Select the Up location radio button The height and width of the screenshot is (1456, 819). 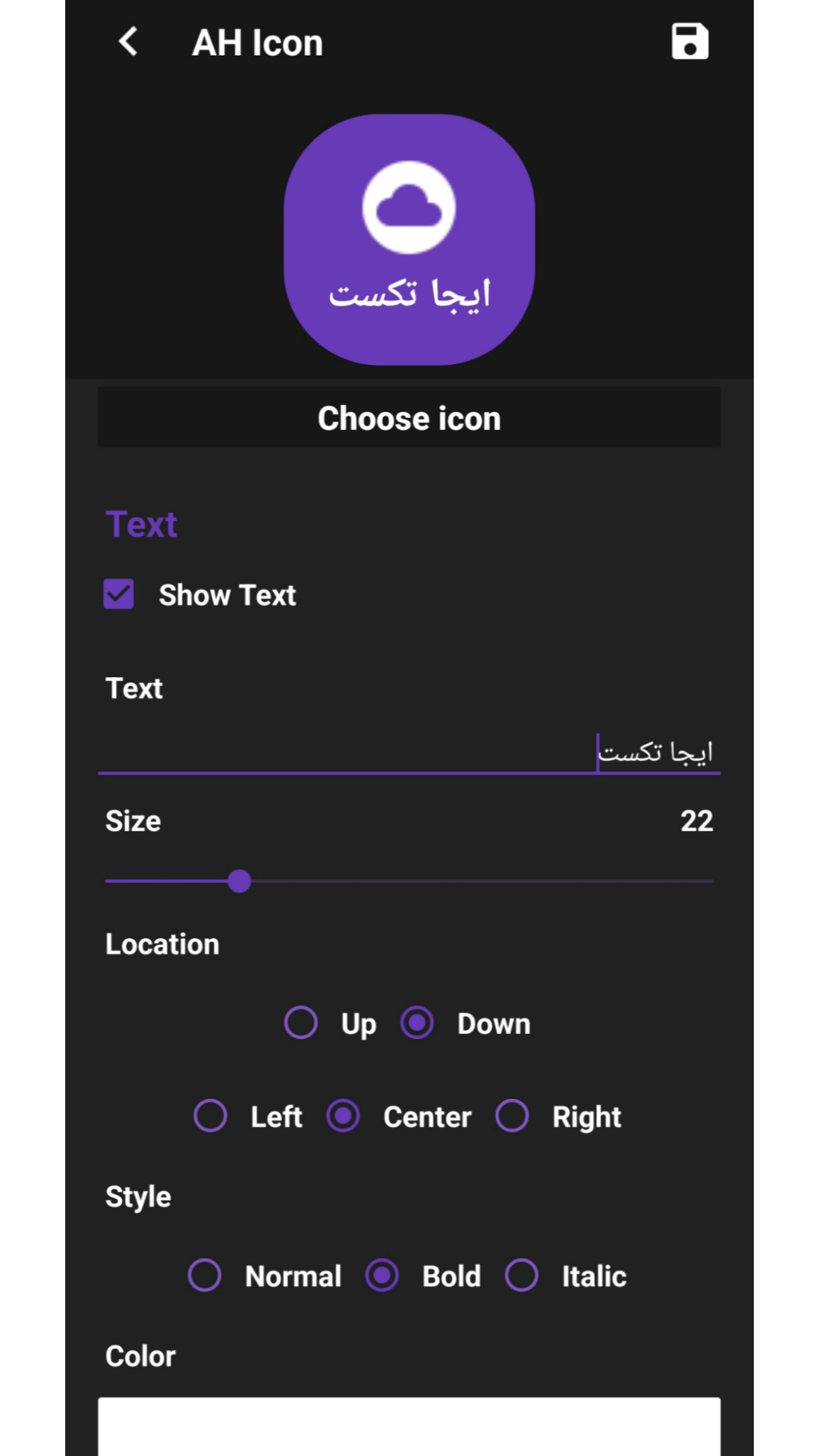pos(301,1023)
